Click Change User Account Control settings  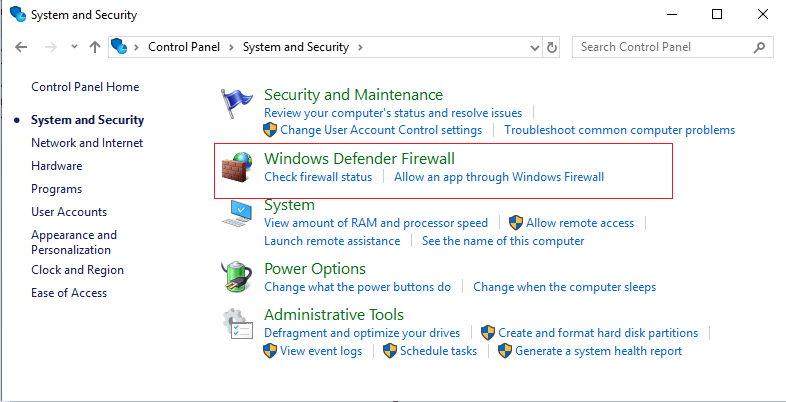[380, 130]
